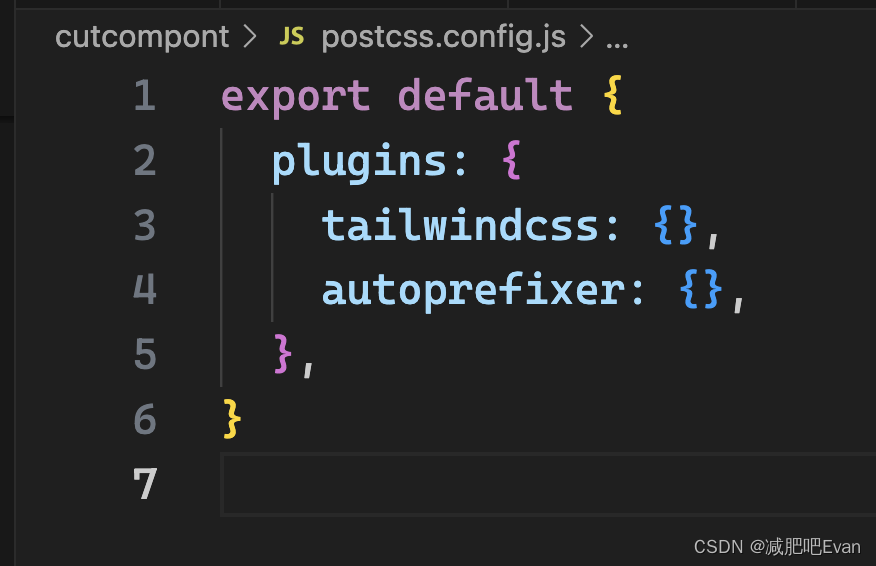This screenshot has height=566, width=876.
Task: Open postcss.config.js in the breadcrumb
Action: (444, 37)
